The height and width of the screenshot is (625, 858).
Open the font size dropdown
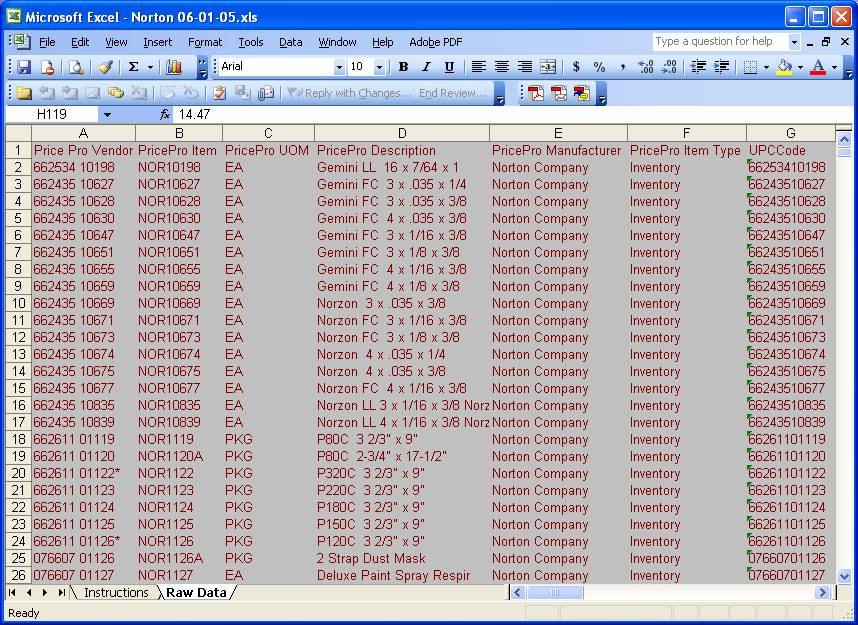tap(379, 67)
